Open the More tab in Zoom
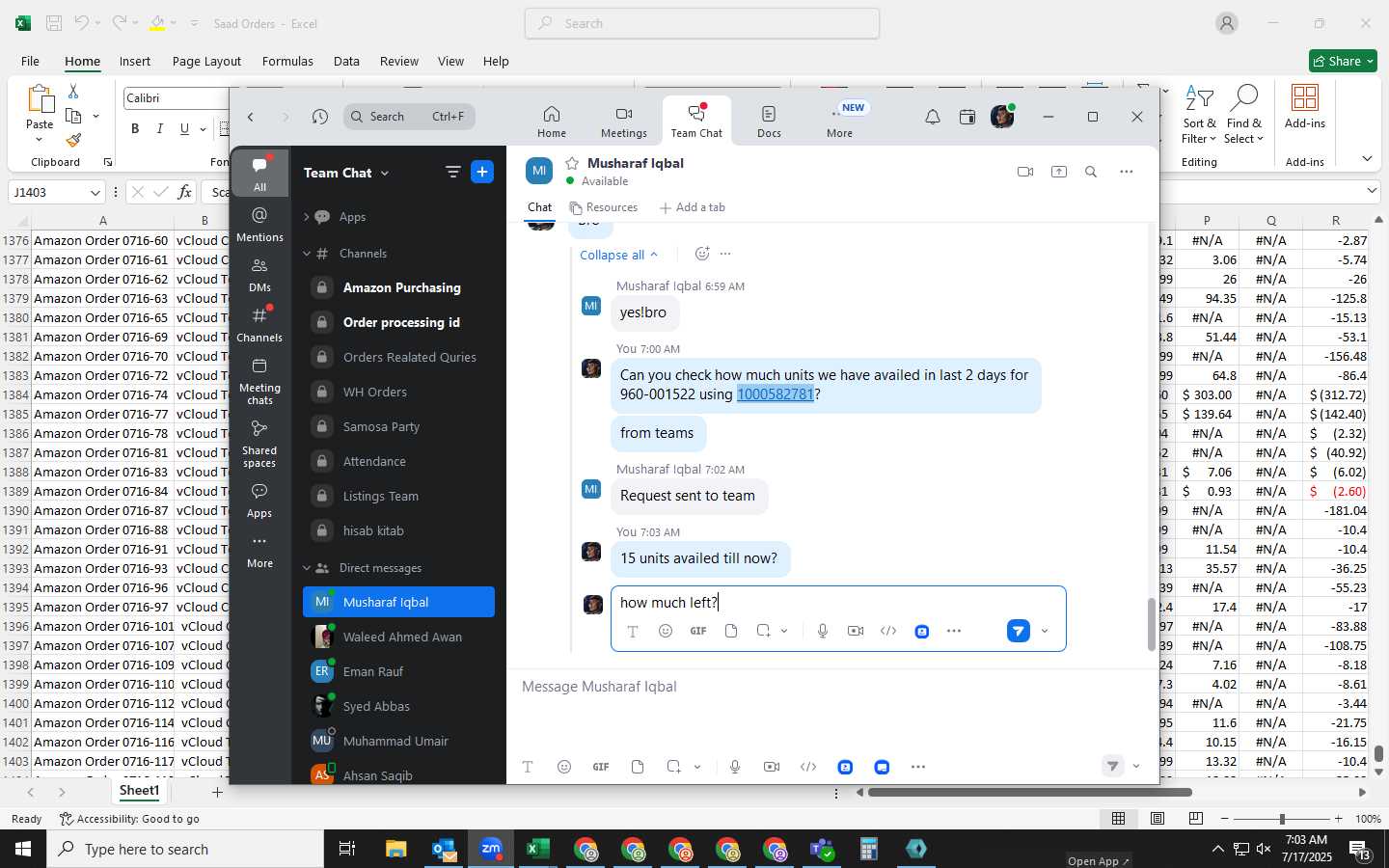 pyautogui.click(x=839, y=122)
